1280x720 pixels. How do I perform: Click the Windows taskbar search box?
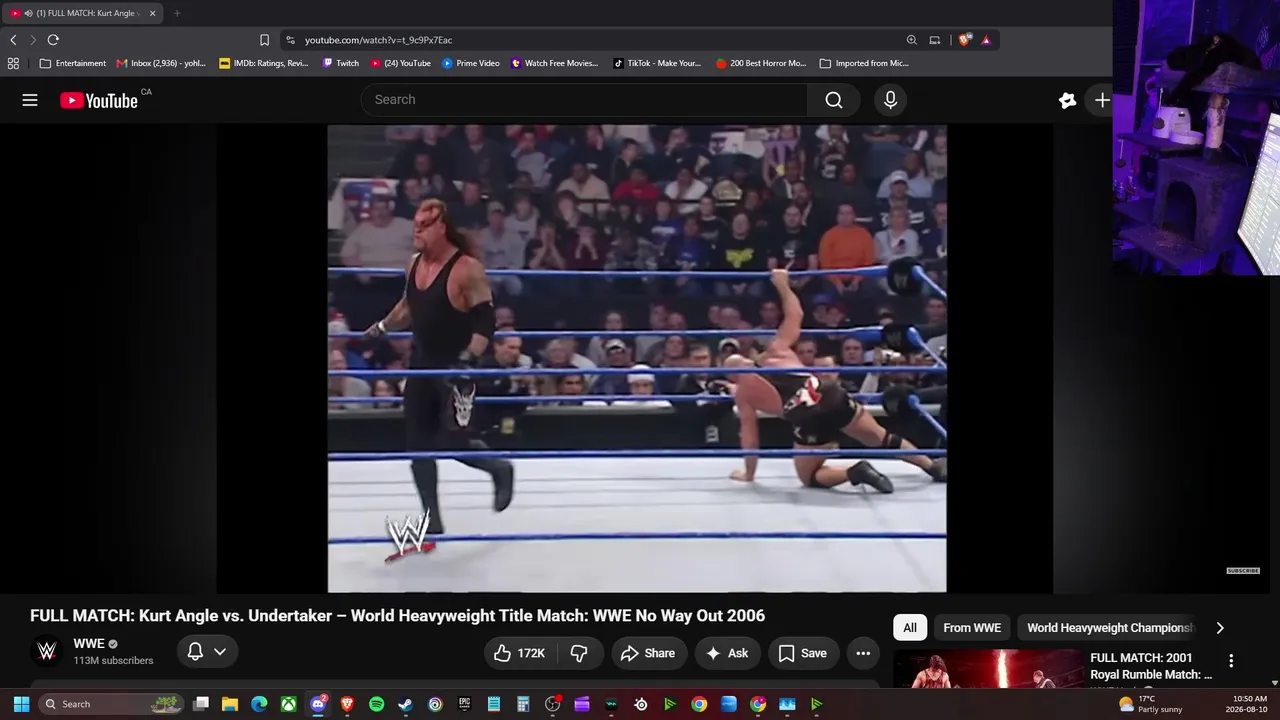click(111, 704)
